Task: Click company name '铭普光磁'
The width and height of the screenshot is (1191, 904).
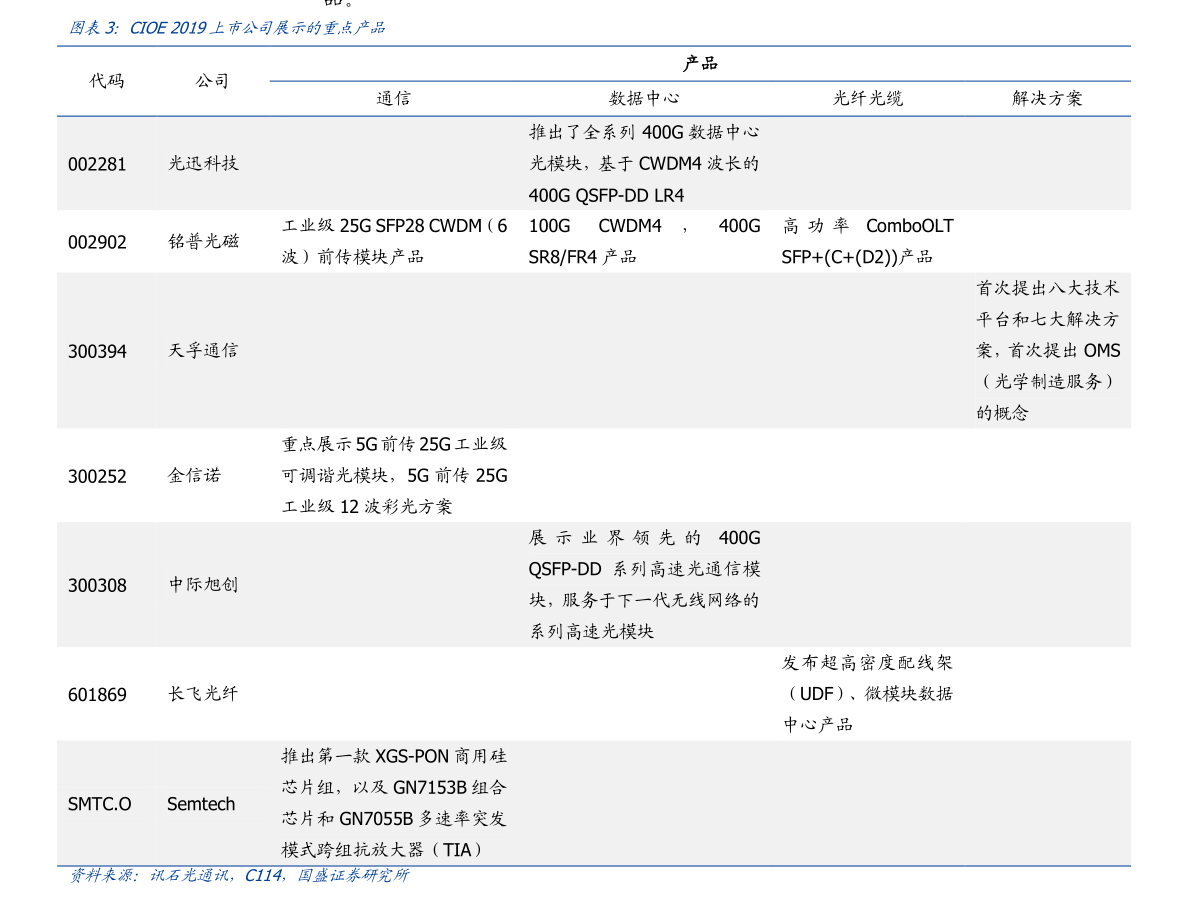Action: [203, 242]
